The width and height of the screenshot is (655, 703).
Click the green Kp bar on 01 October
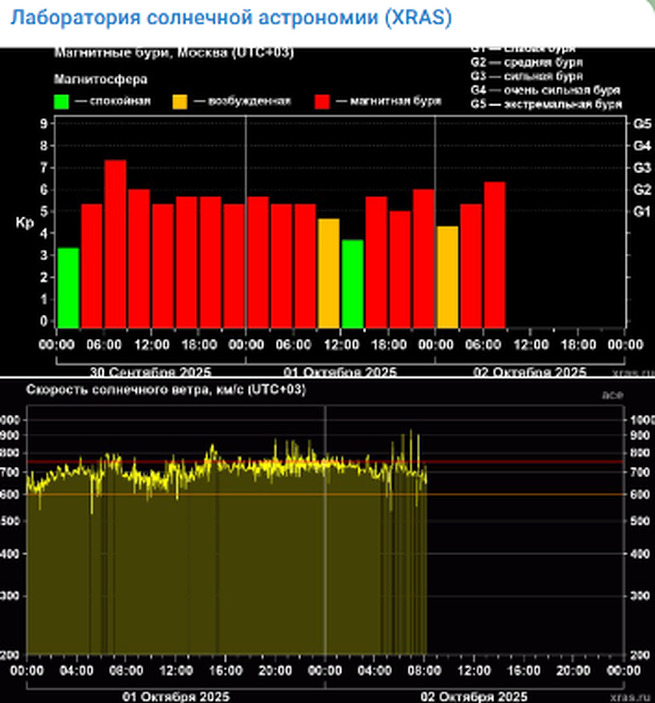pyautogui.click(x=352, y=283)
